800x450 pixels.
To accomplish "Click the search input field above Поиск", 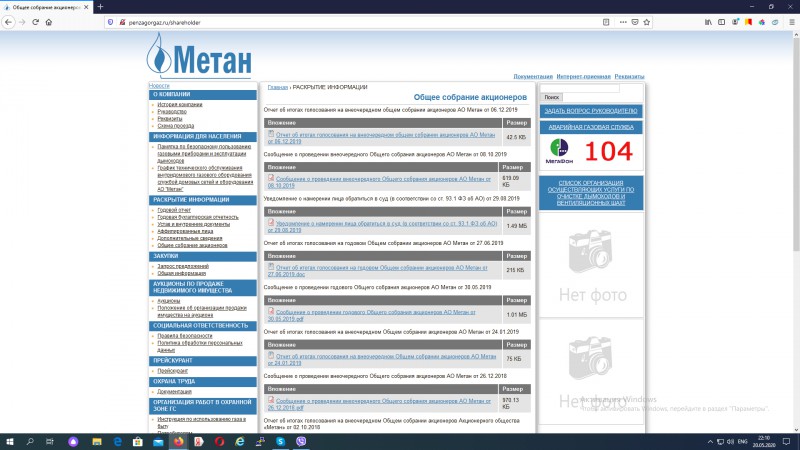I will pos(580,88).
